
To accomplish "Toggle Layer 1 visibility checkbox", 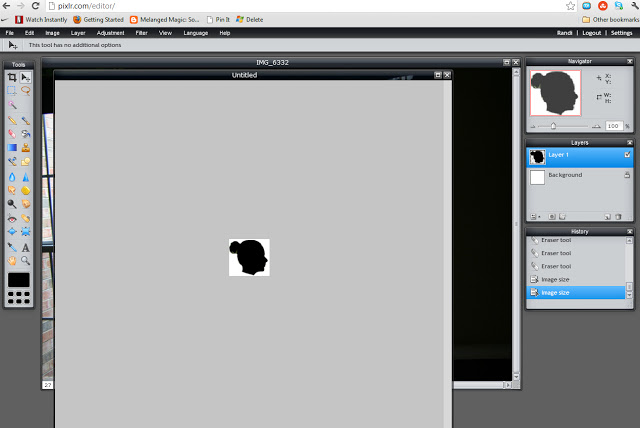I will (627, 156).
